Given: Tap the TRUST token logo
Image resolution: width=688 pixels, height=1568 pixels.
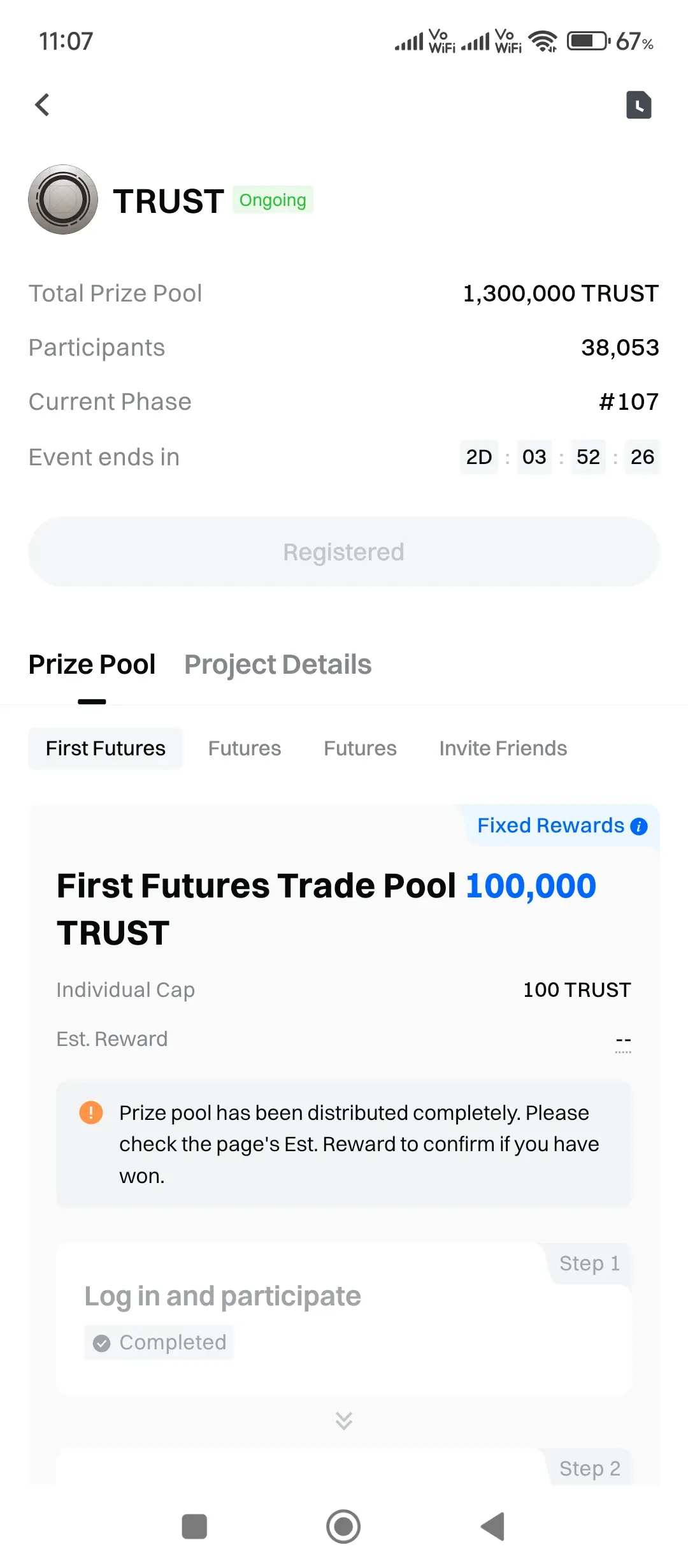Looking at the screenshot, I should click(x=63, y=200).
